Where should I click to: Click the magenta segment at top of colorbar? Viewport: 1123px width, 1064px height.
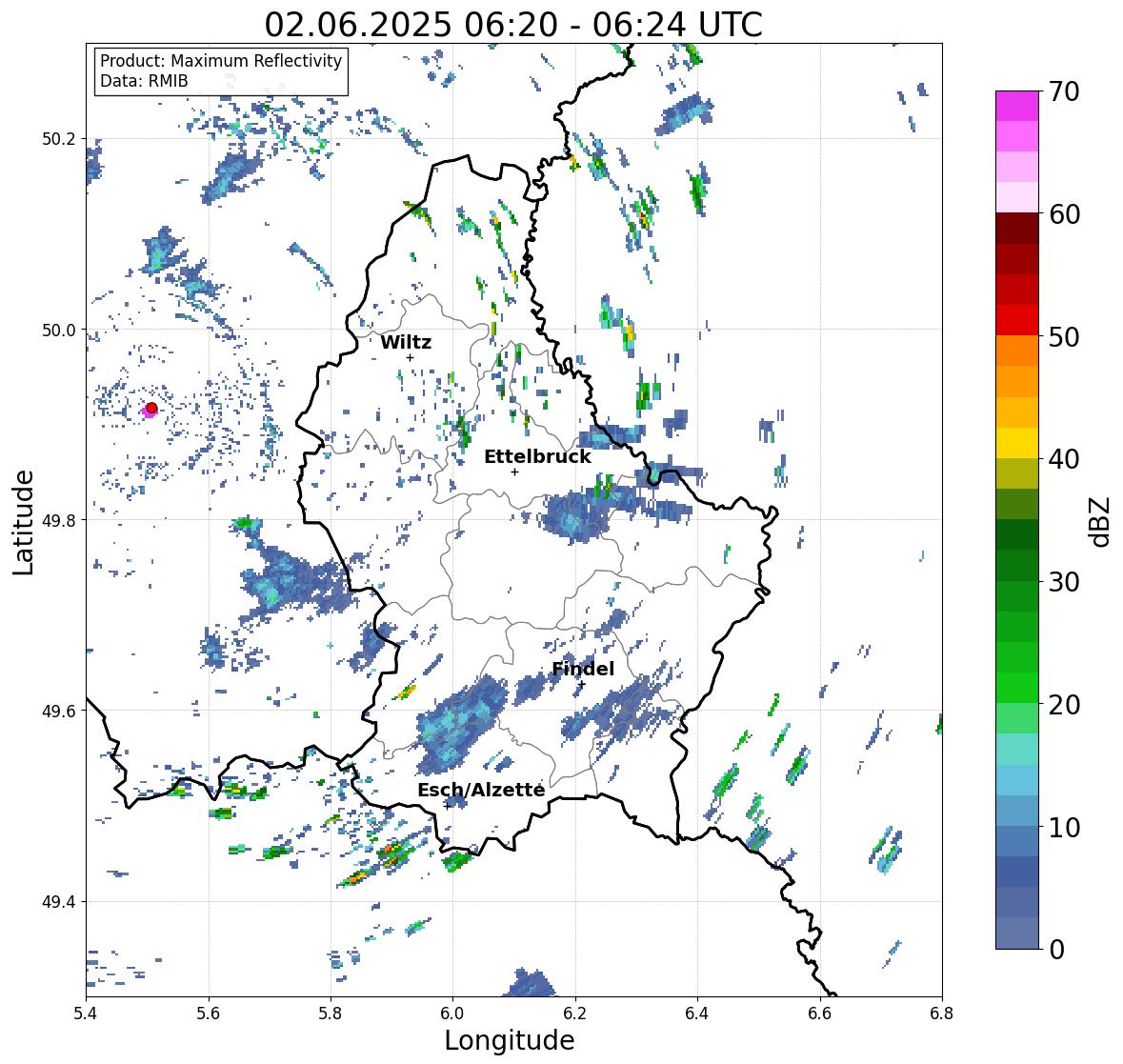click(1017, 106)
